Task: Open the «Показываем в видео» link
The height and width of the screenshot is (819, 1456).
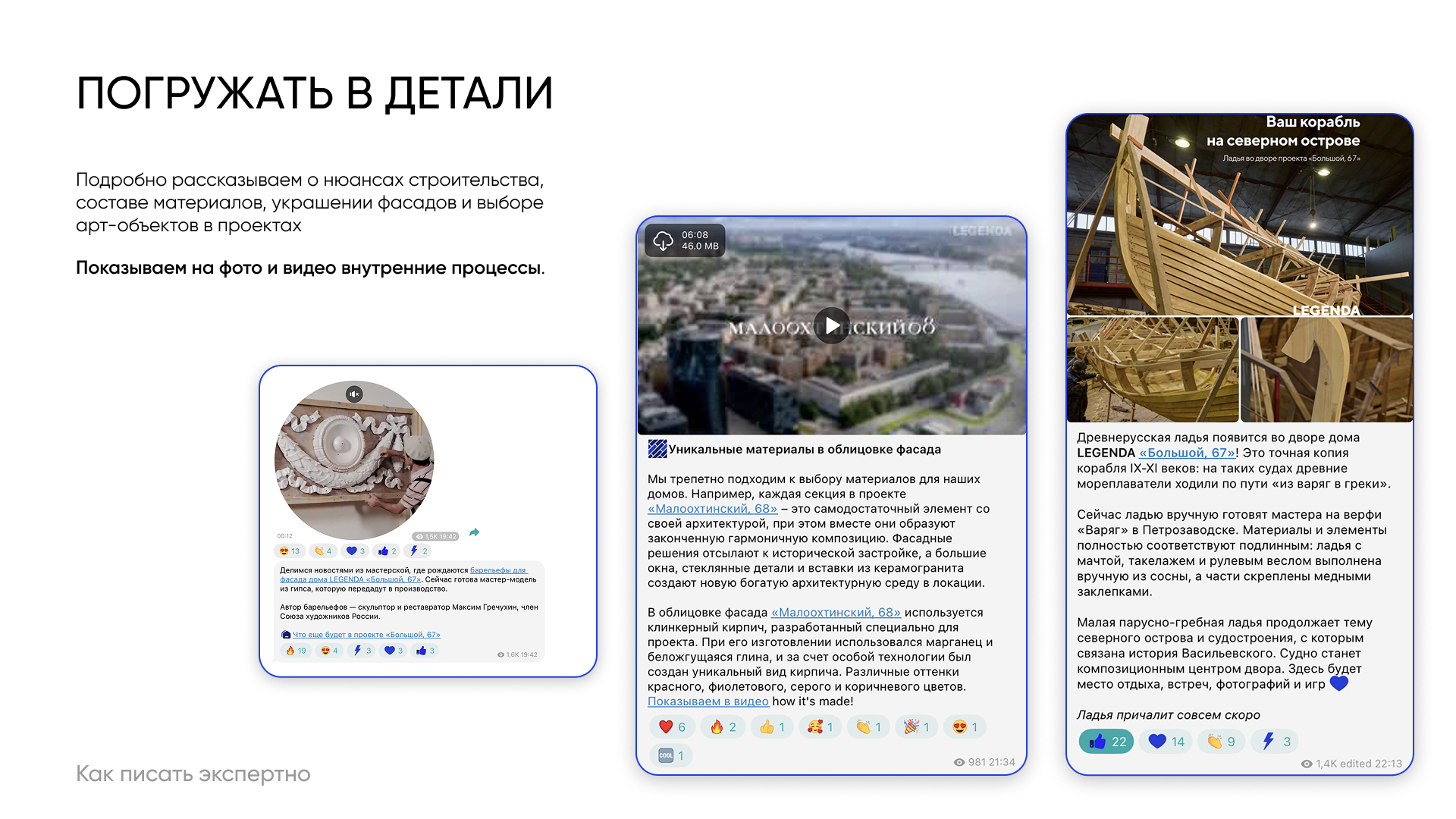Action: [708, 701]
